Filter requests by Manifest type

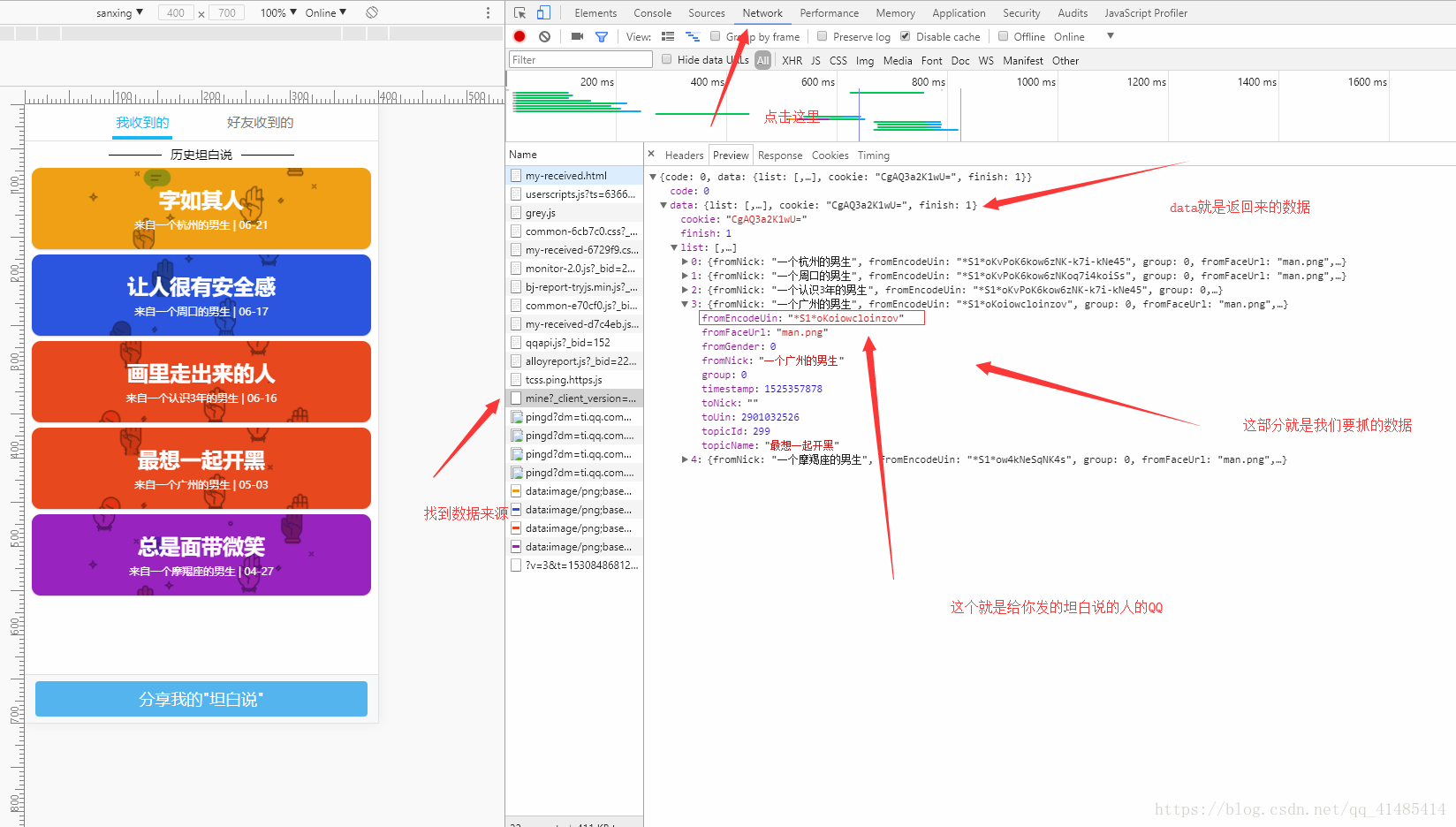pos(1022,61)
